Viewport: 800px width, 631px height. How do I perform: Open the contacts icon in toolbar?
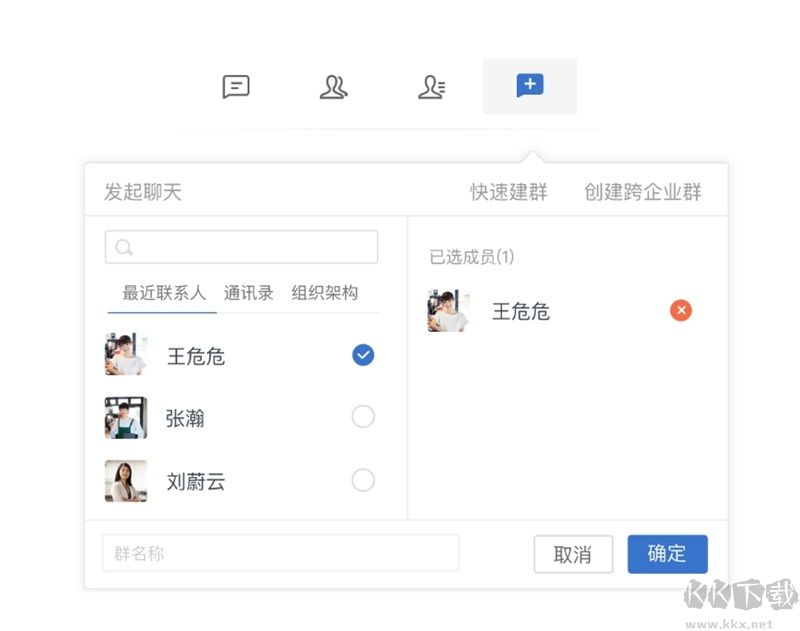click(x=334, y=87)
